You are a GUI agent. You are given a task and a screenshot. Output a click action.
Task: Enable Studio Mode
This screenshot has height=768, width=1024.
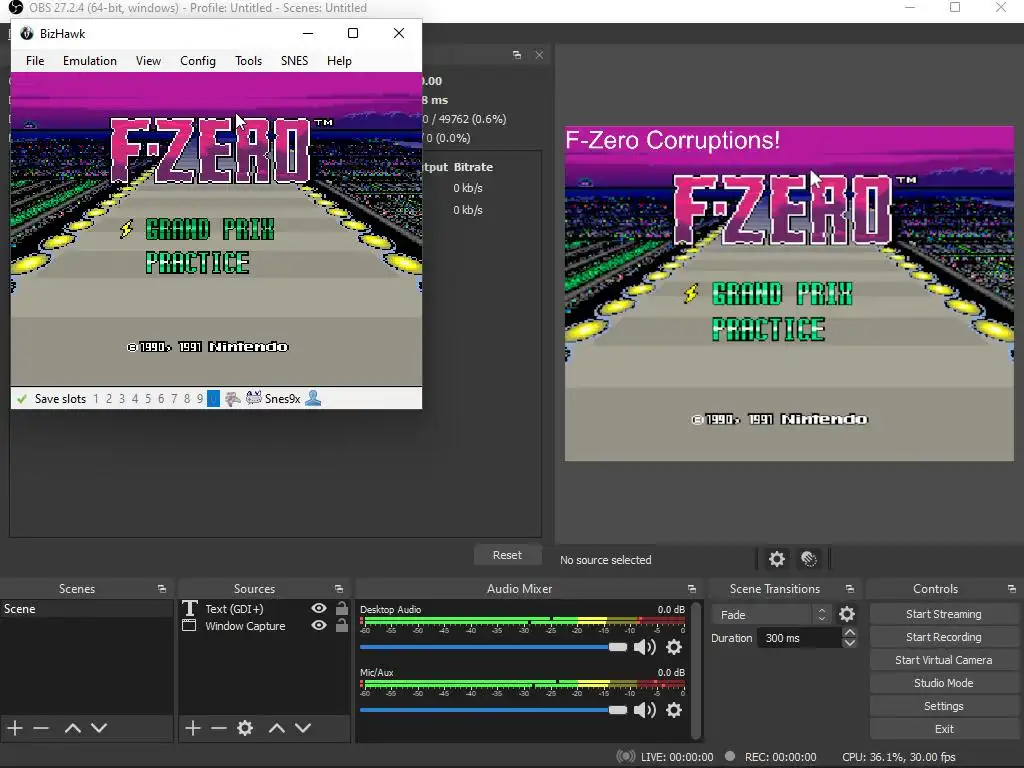point(944,682)
